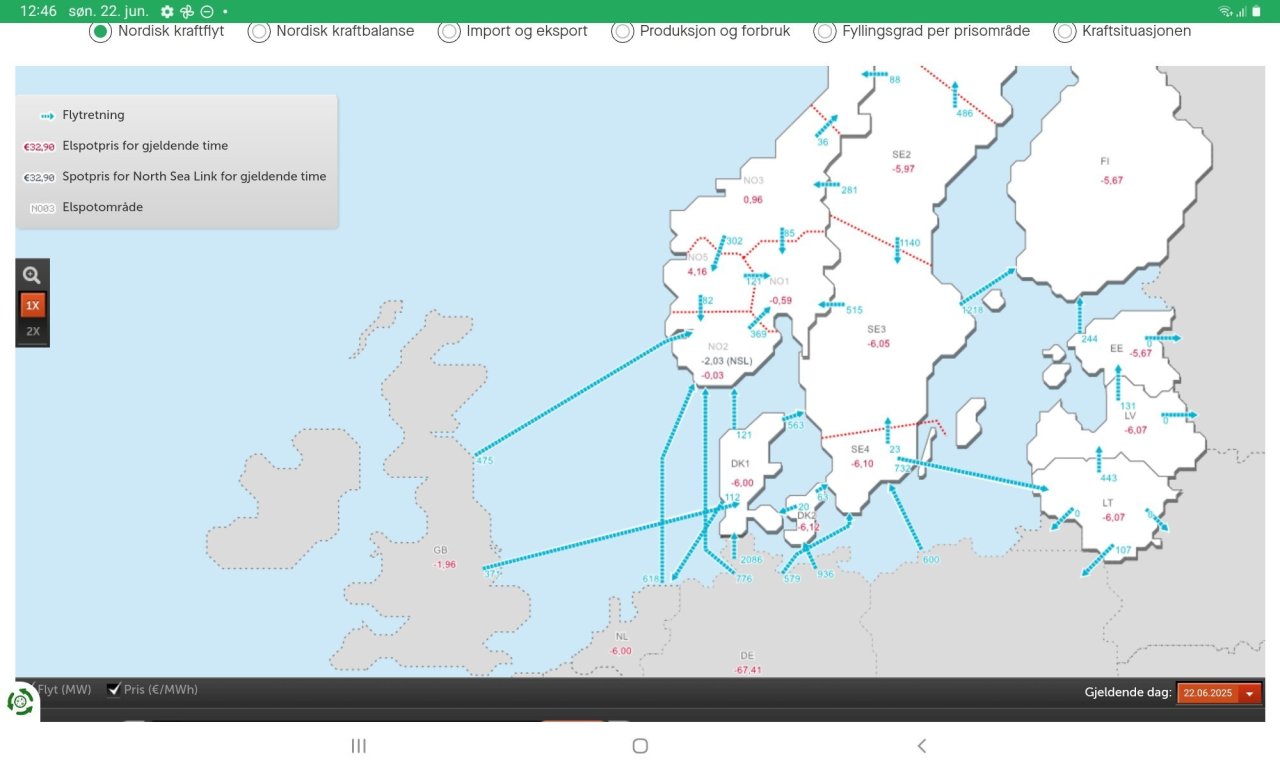The height and width of the screenshot is (768, 1280).
Task: Click the flow arrow labeled 1140
Action: 898,250
